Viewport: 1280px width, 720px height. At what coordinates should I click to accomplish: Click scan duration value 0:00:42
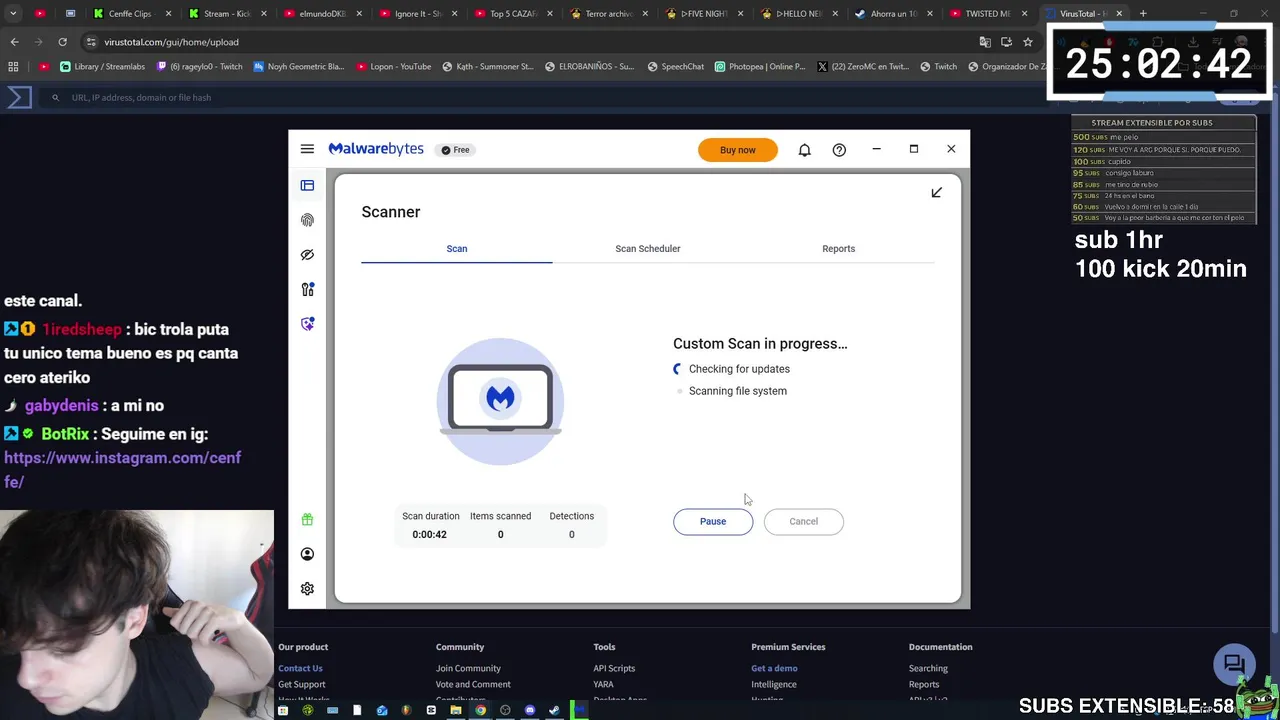point(429,534)
